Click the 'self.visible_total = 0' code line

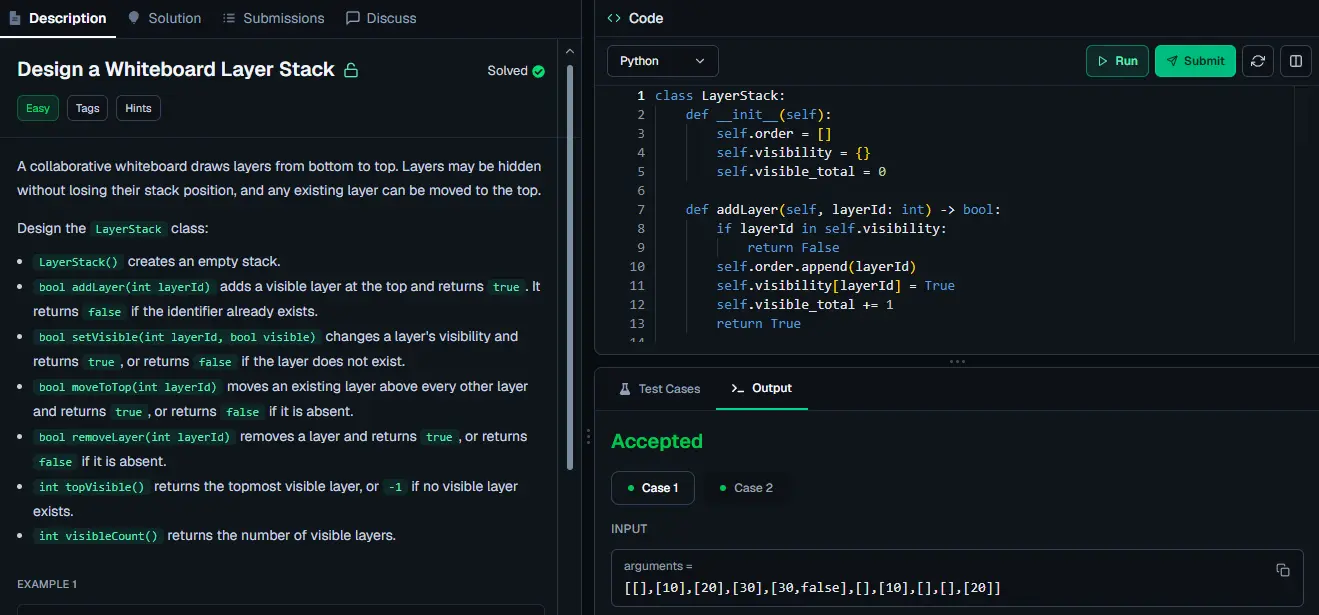point(801,171)
